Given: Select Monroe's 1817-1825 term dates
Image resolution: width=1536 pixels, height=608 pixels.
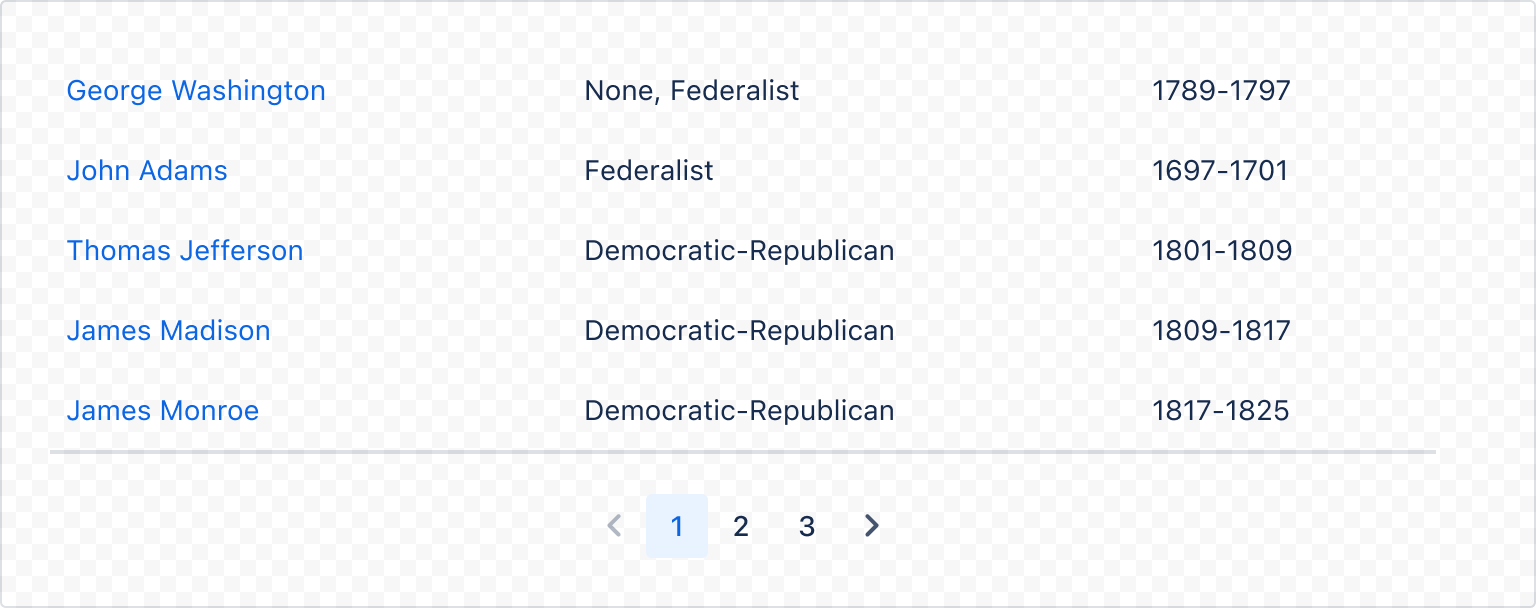Looking at the screenshot, I should (1221, 410).
